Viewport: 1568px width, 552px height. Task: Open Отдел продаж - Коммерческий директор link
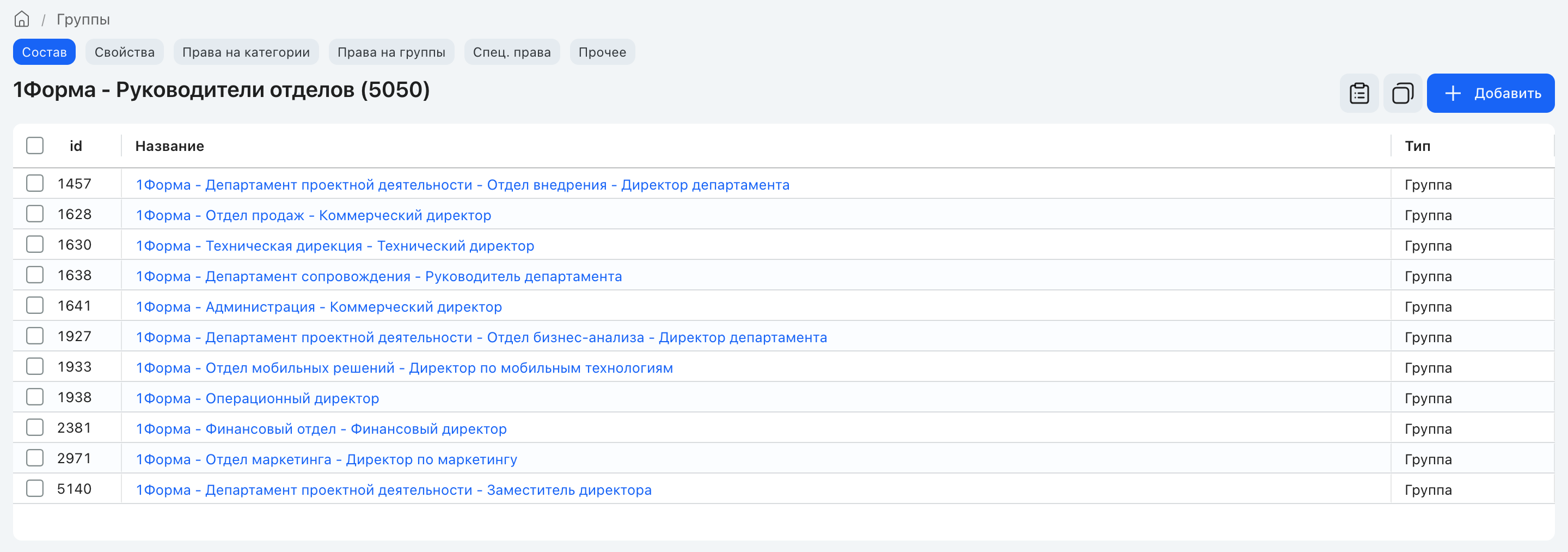(313, 215)
